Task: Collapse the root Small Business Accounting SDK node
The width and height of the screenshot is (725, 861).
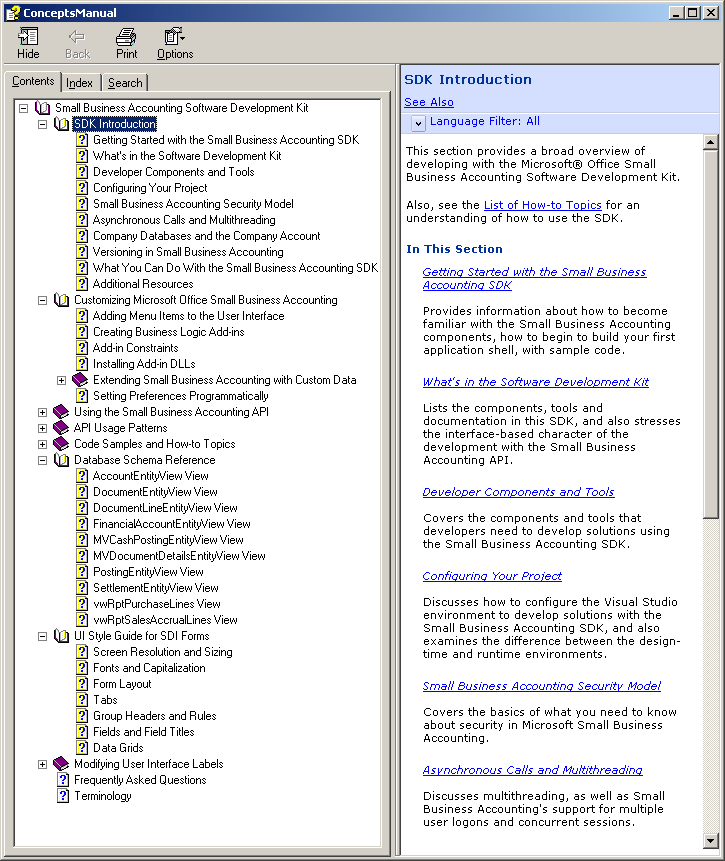Action: point(23,108)
